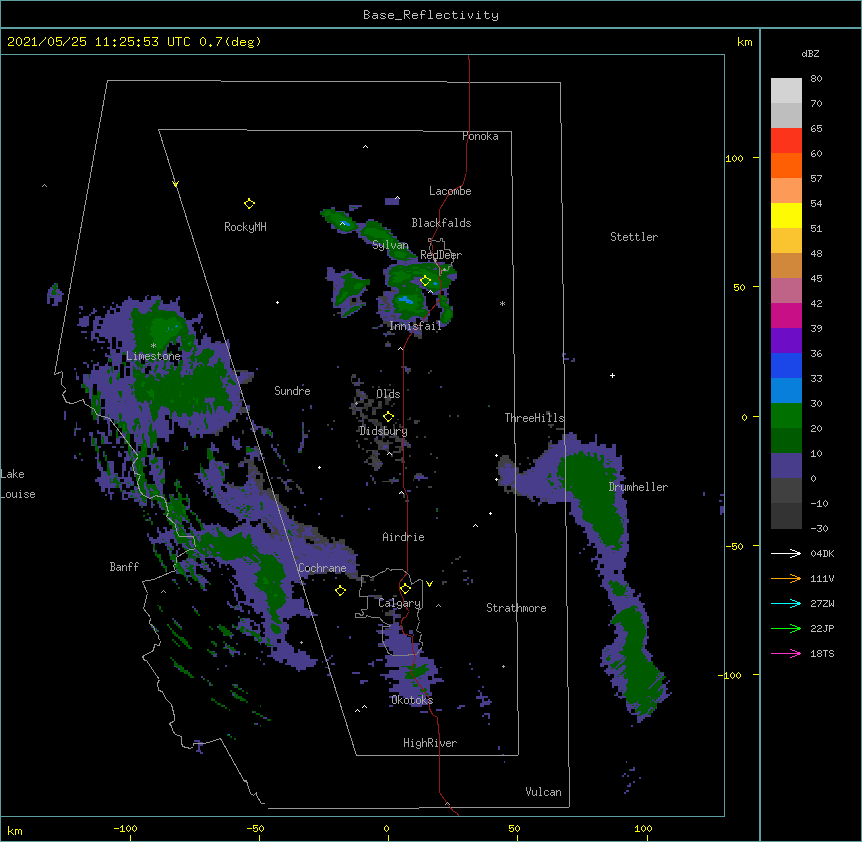Click asterisk marker above Limestone label
The image size is (862, 842).
click(153, 346)
